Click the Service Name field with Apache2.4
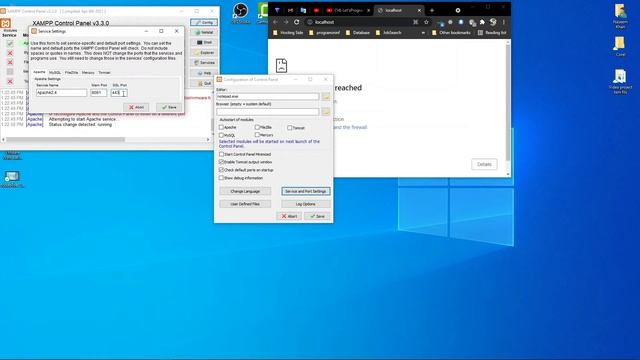640x360 pixels. pyautogui.click(x=61, y=93)
